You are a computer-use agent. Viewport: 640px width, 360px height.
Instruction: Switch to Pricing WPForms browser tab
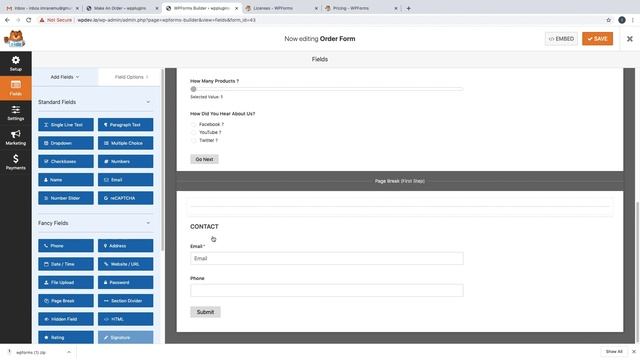[x=361, y=8]
